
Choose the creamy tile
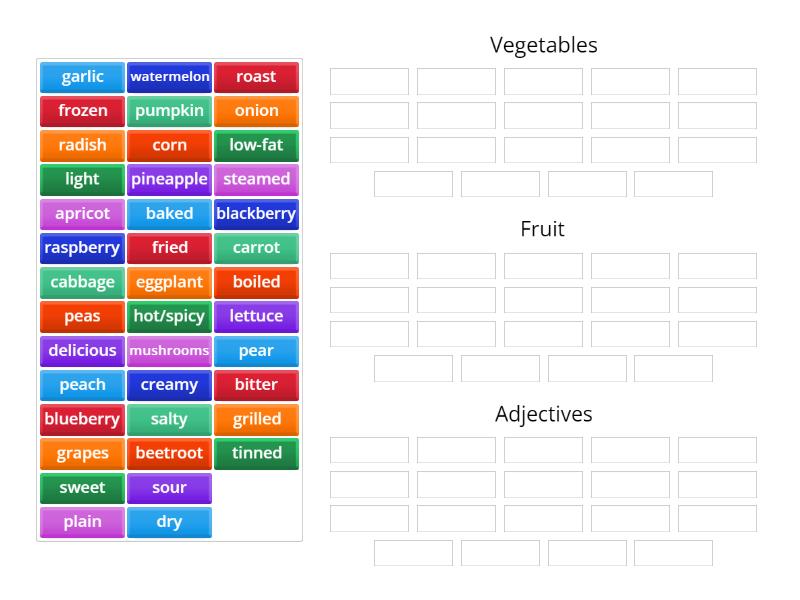169,385
